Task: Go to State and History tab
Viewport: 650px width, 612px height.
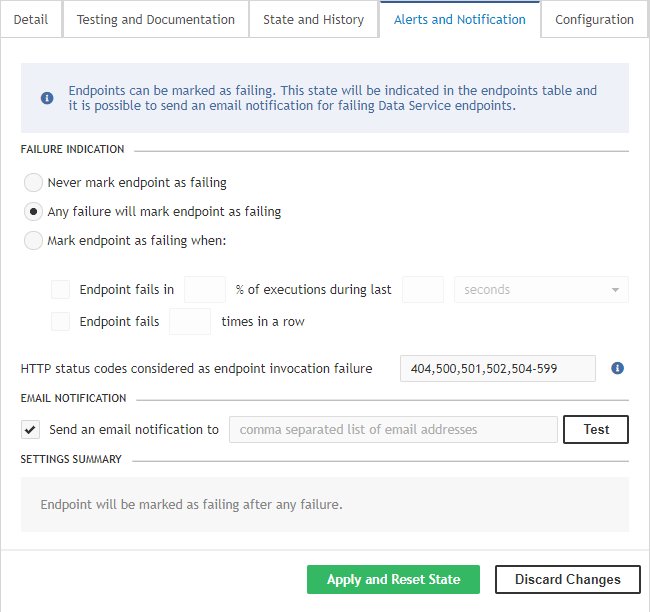Action: [x=313, y=20]
